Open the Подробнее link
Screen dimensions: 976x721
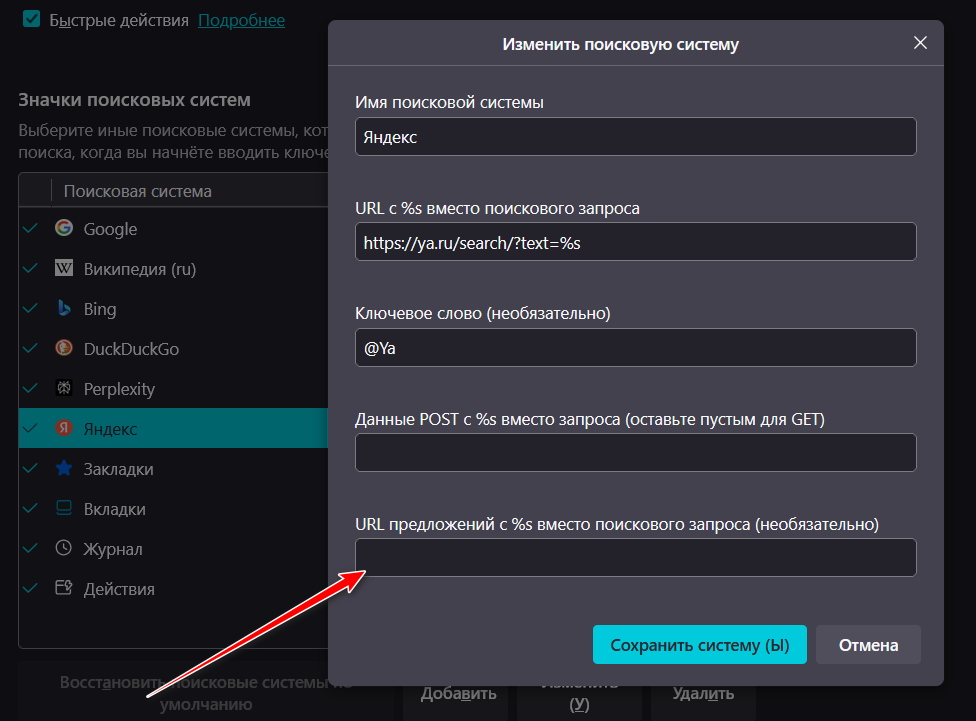click(x=241, y=20)
